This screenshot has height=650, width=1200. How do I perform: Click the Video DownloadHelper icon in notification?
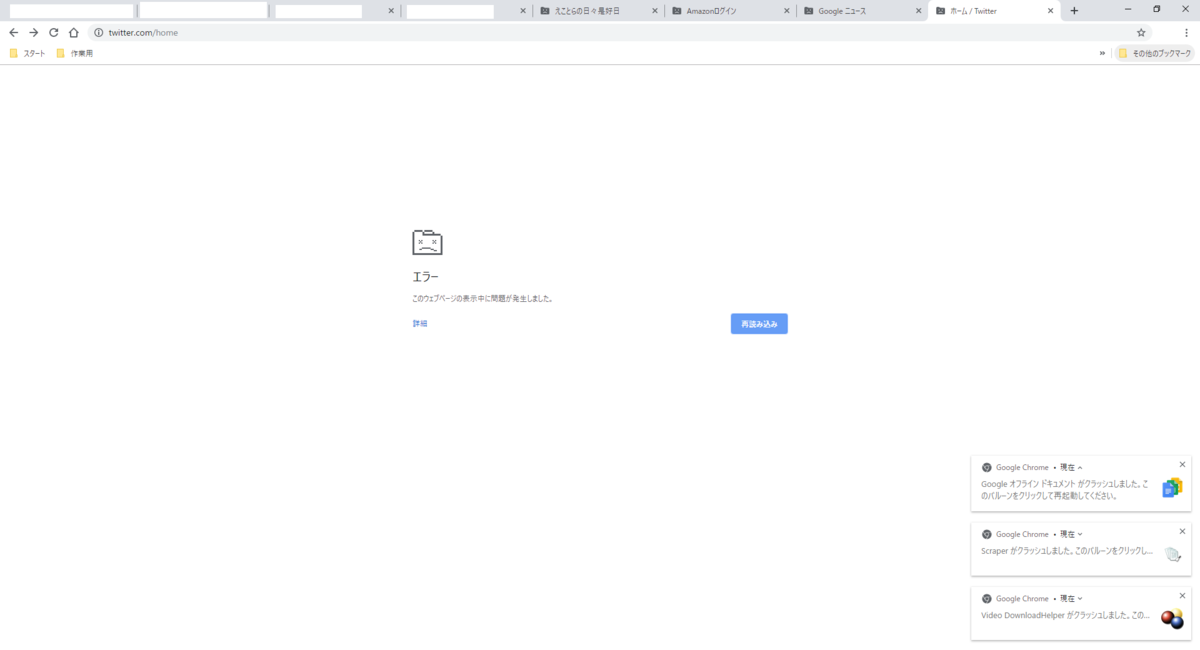(1172, 619)
